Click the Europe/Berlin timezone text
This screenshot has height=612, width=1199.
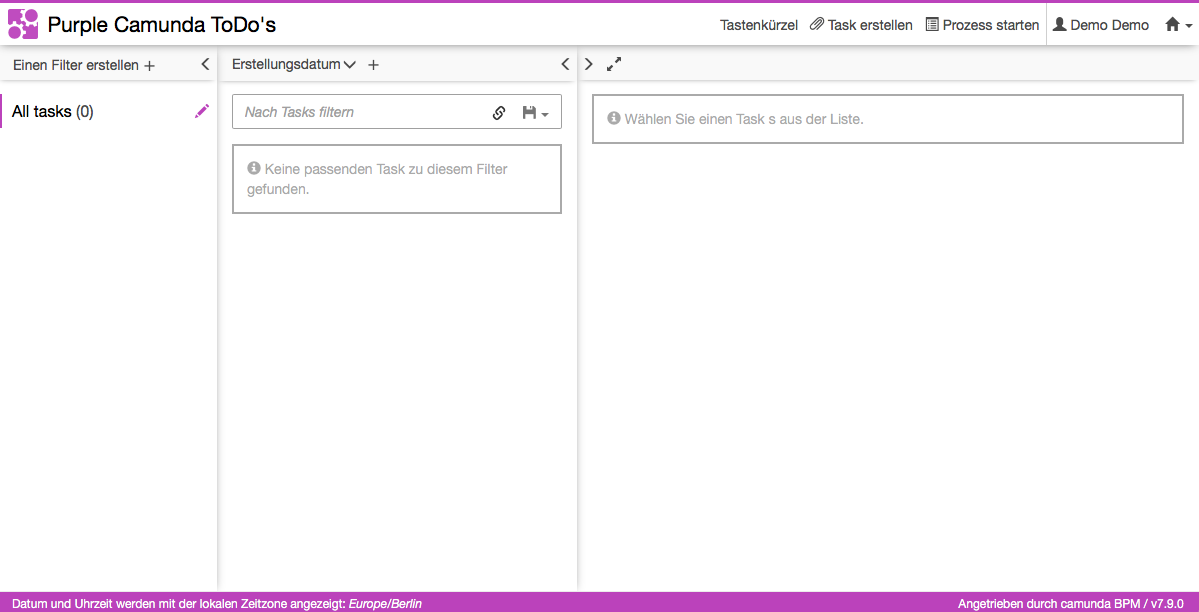pos(385,604)
